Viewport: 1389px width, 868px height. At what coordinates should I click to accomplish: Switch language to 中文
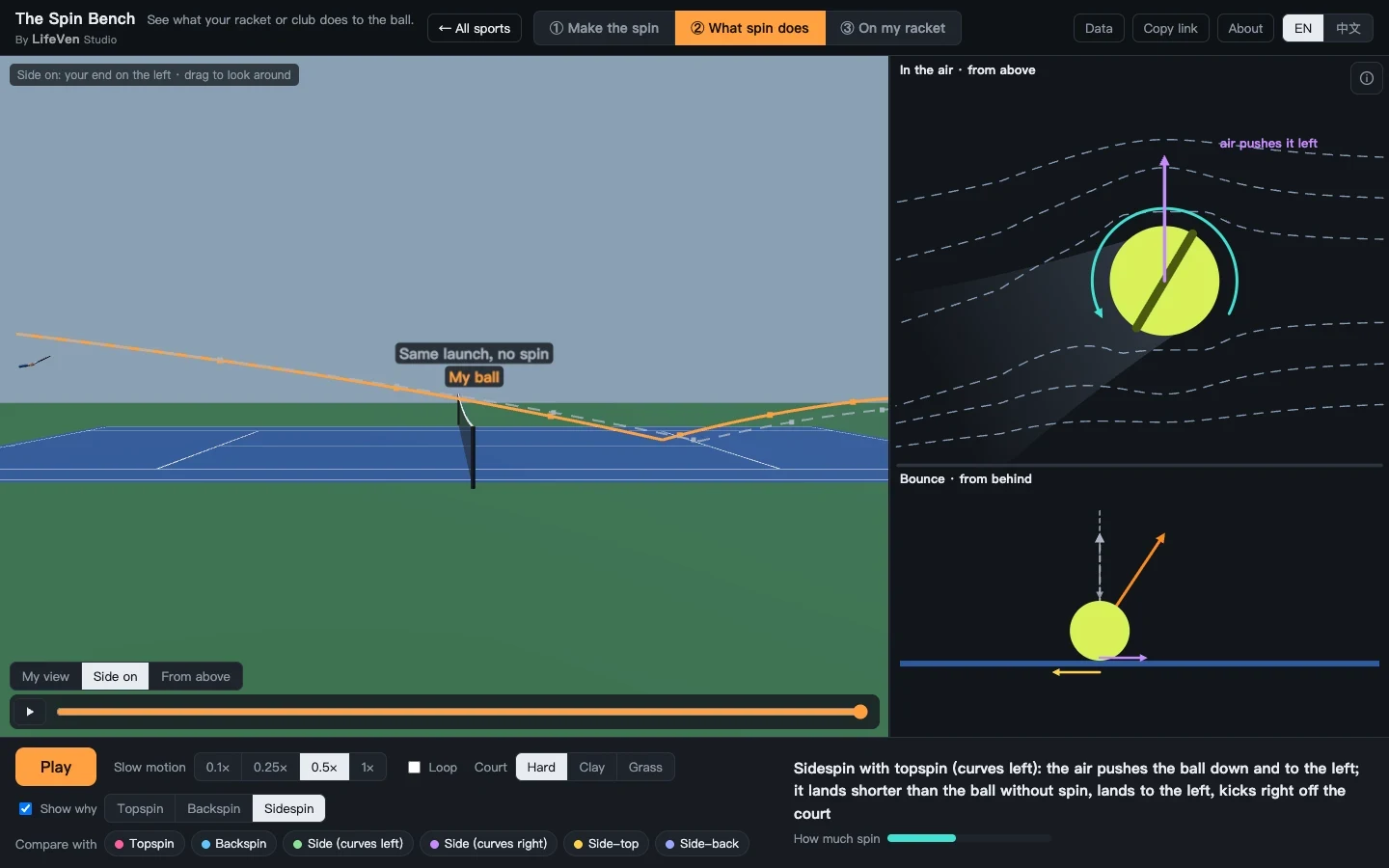point(1348,28)
